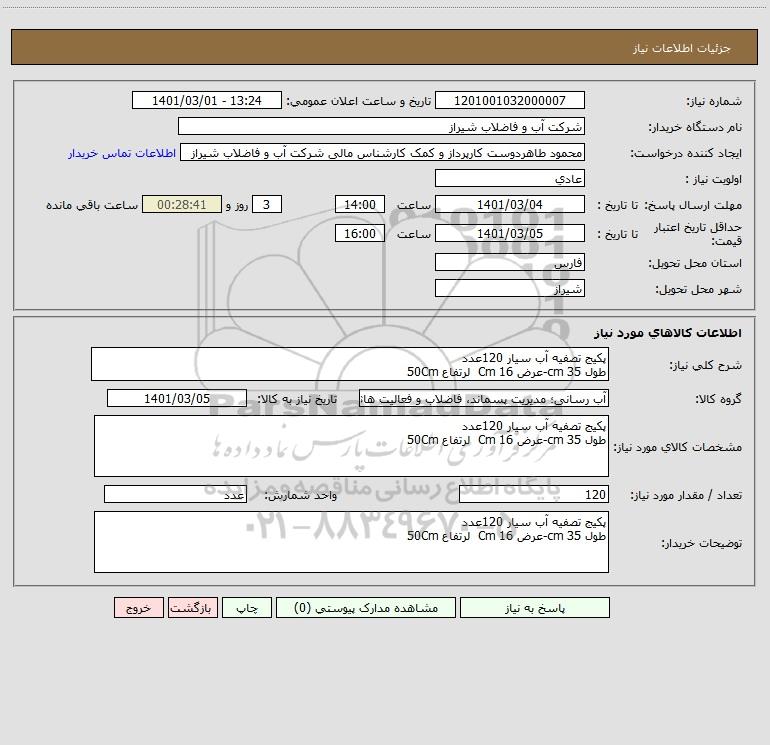The height and width of the screenshot is (745, 770).
Task: Click the نام دستگاه خریدار label
Action: pyautogui.click(x=695, y=127)
